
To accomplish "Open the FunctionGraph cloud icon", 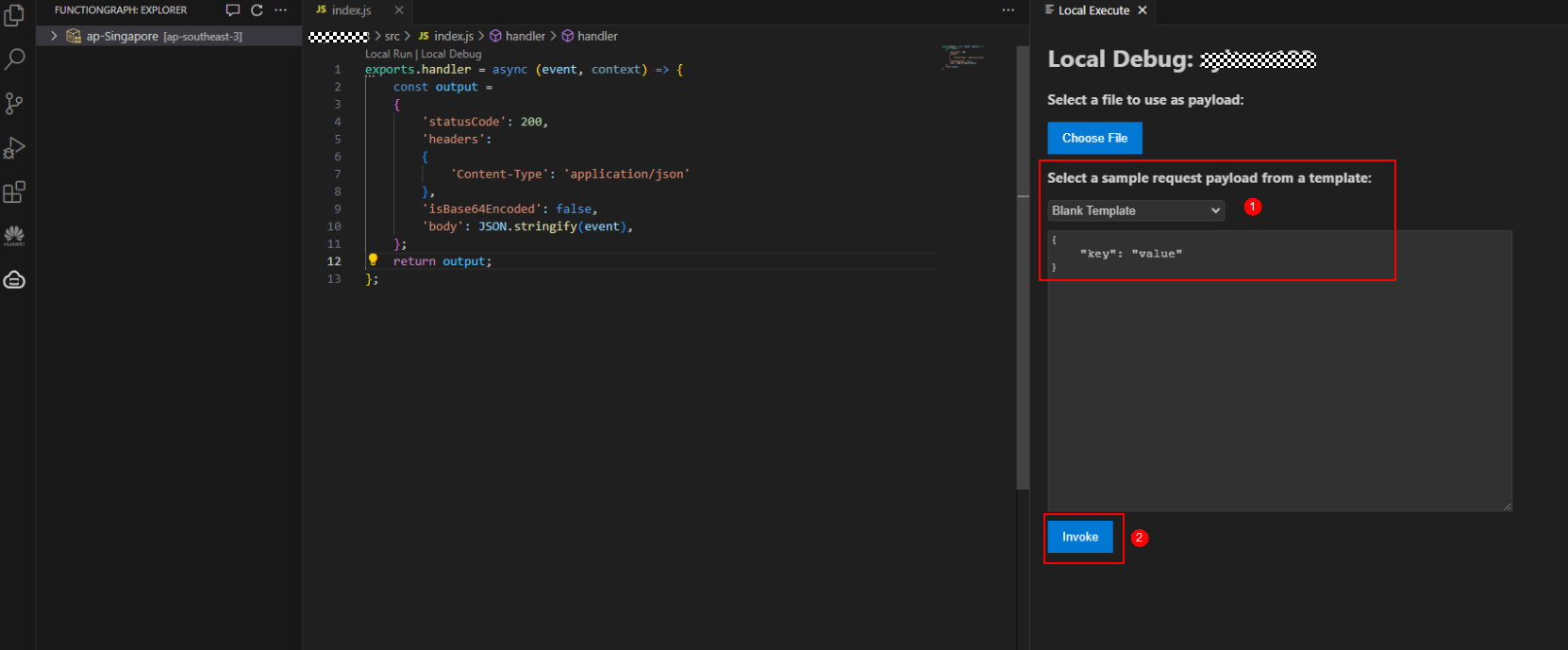I will (14, 280).
